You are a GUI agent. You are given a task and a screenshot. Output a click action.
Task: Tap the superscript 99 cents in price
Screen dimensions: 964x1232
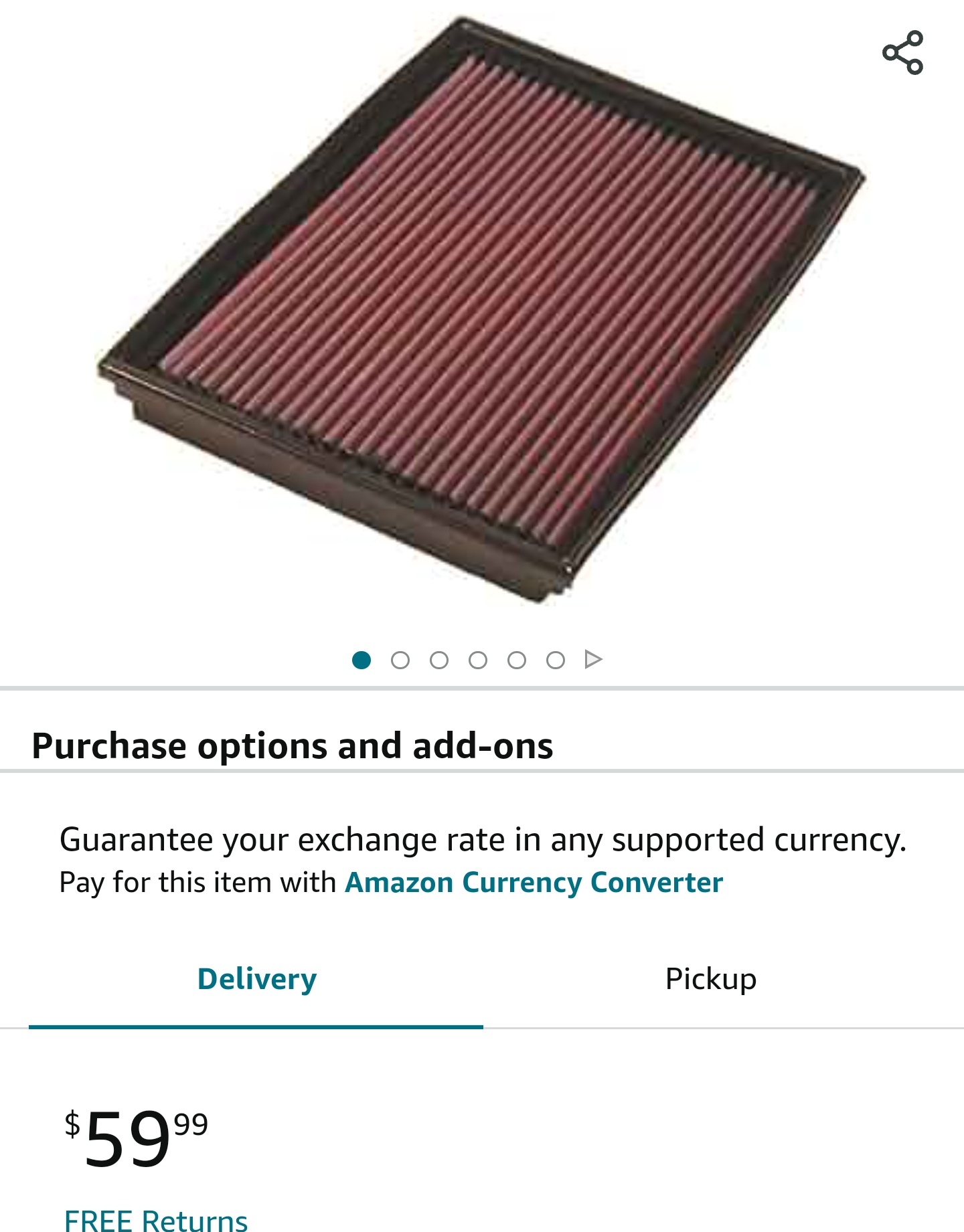tap(191, 1125)
